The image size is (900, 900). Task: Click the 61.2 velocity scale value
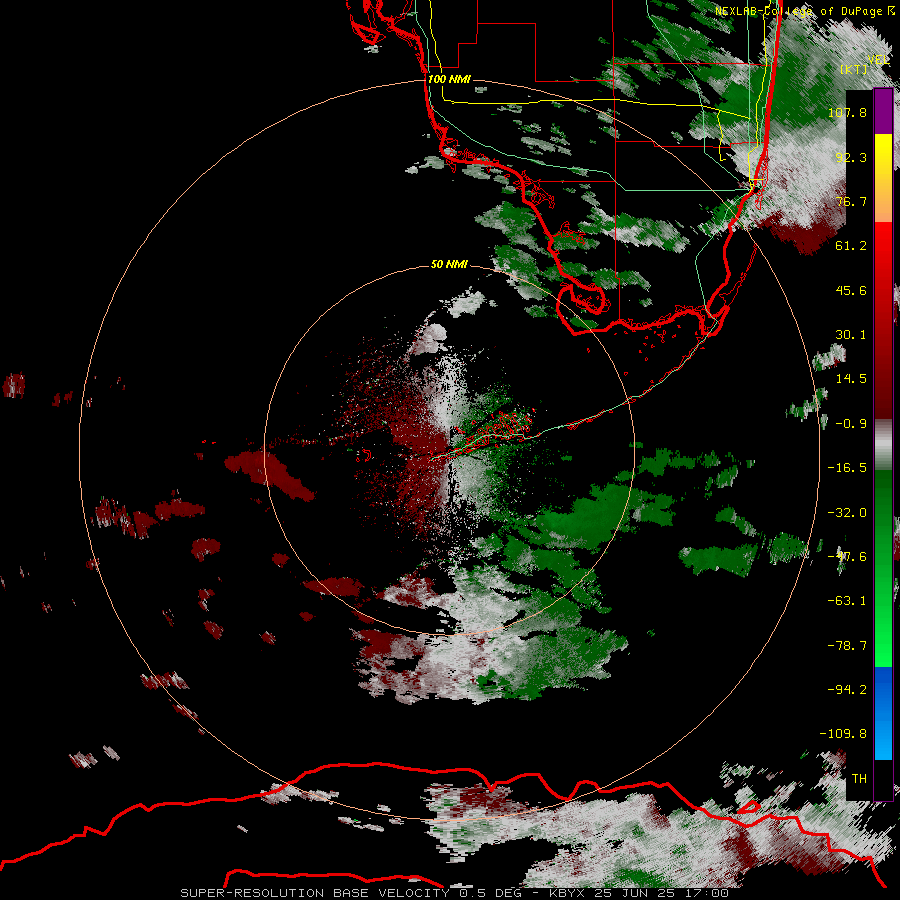(851, 246)
